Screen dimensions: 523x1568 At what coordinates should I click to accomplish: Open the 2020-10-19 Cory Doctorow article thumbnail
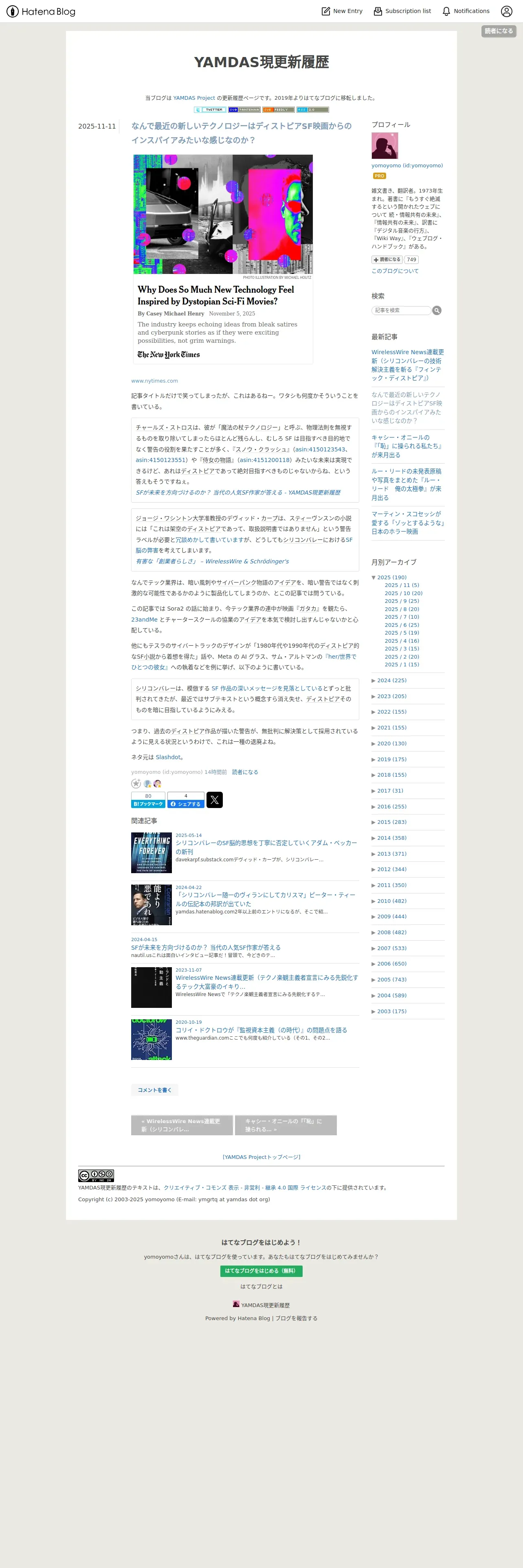tap(152, 1040)
